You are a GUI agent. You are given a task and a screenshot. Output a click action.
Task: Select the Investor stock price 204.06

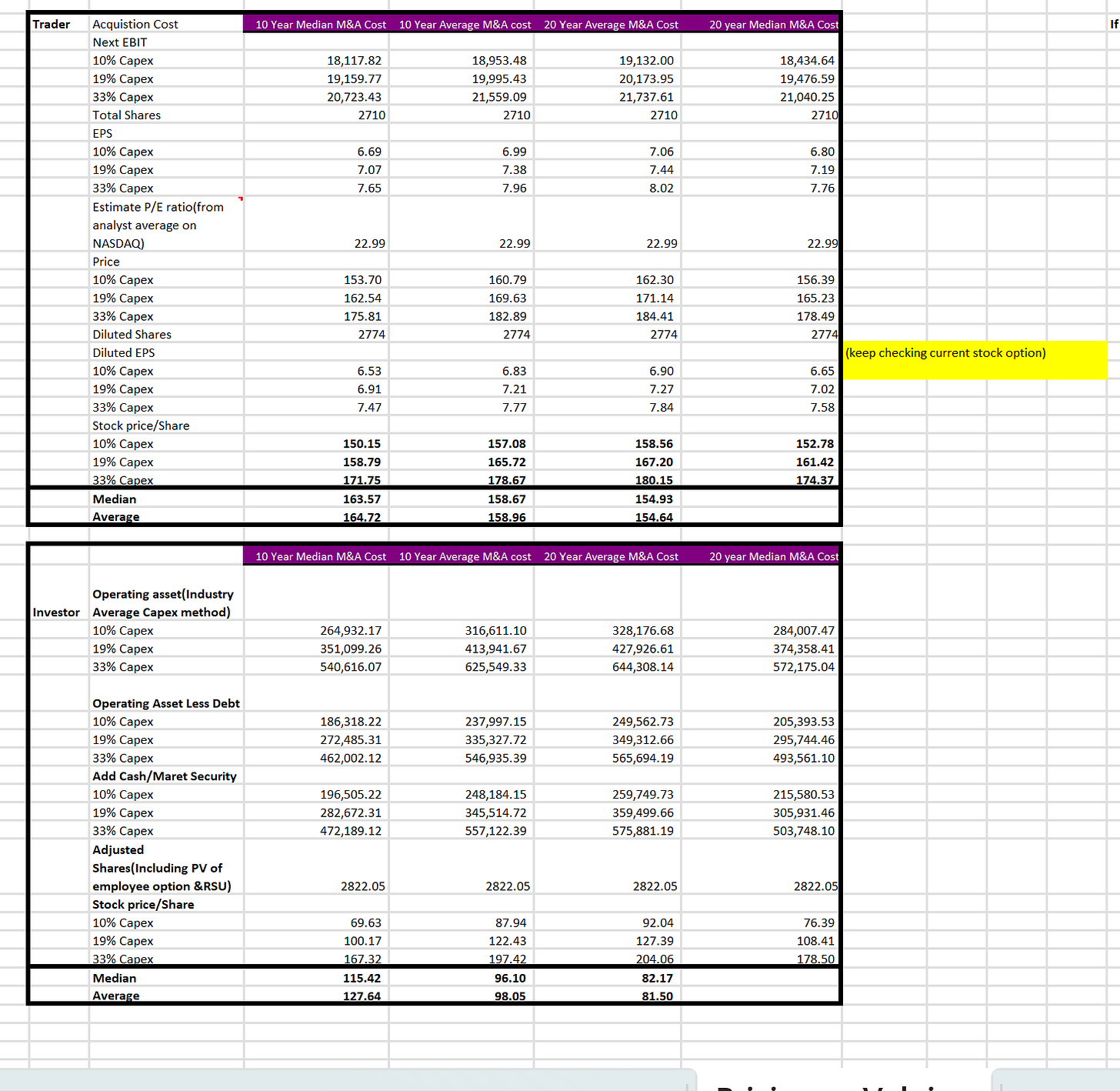655,959
